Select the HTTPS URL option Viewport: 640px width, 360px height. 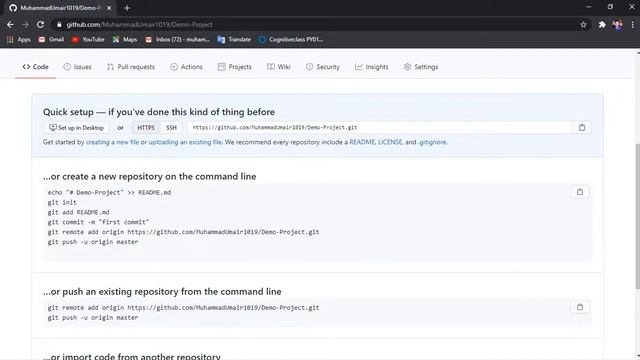[146, 128]
